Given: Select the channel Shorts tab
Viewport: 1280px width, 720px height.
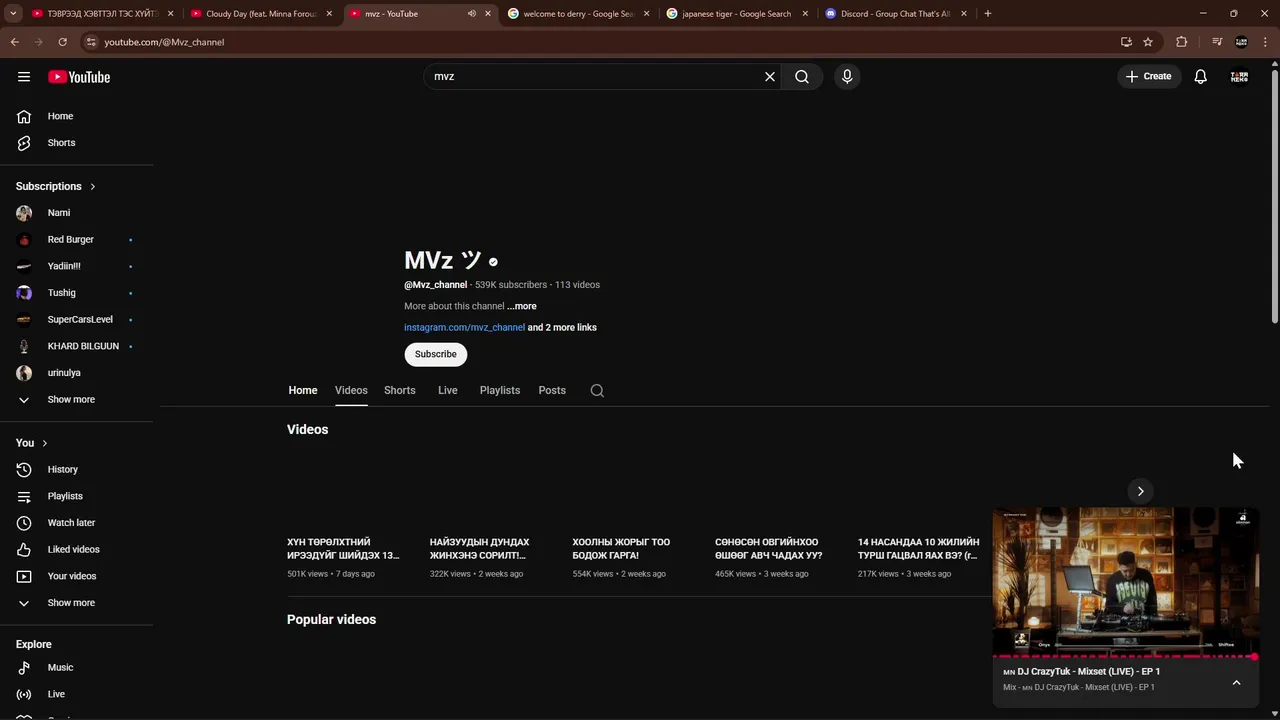Looking at the screenshot, I should (400, 390).
